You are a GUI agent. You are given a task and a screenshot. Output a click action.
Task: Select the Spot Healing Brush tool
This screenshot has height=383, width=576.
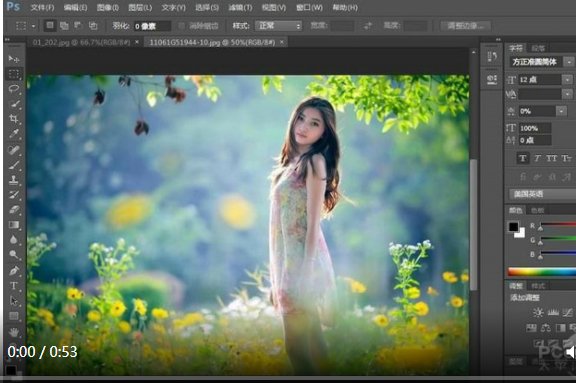pos(14,150)
